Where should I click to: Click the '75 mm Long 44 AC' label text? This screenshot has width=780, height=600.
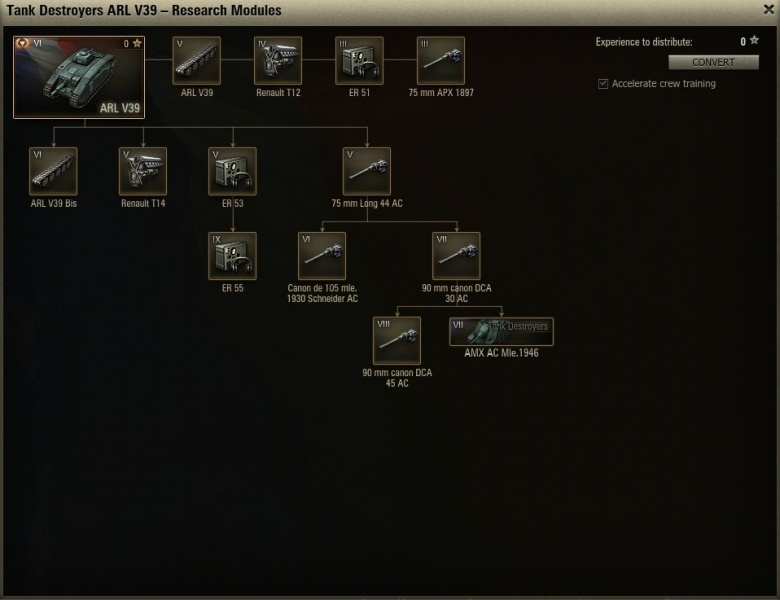(367, 203)
